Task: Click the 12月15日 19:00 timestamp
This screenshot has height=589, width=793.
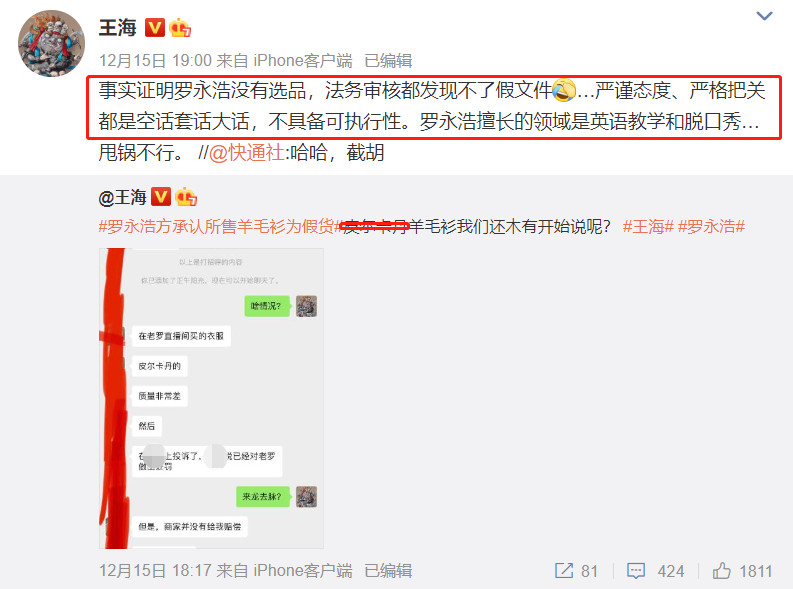Action: click(x=155, y=61)
